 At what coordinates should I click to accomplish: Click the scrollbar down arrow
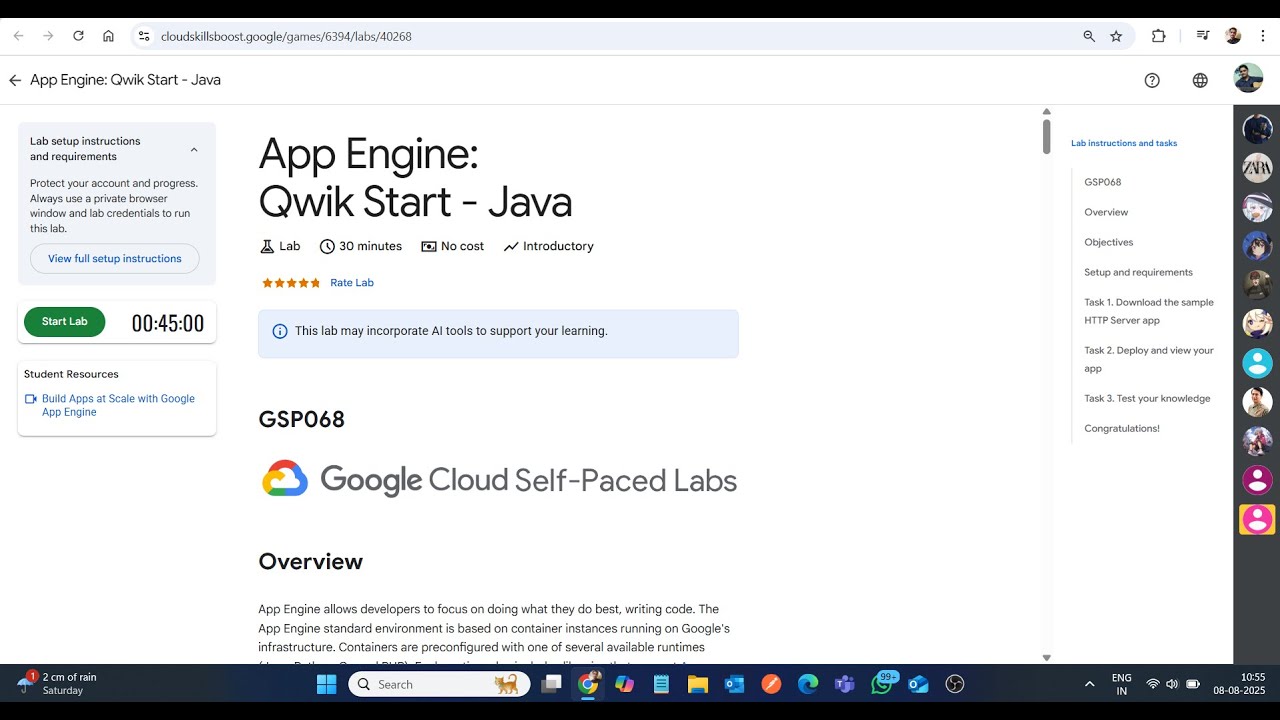(1047, 658)
